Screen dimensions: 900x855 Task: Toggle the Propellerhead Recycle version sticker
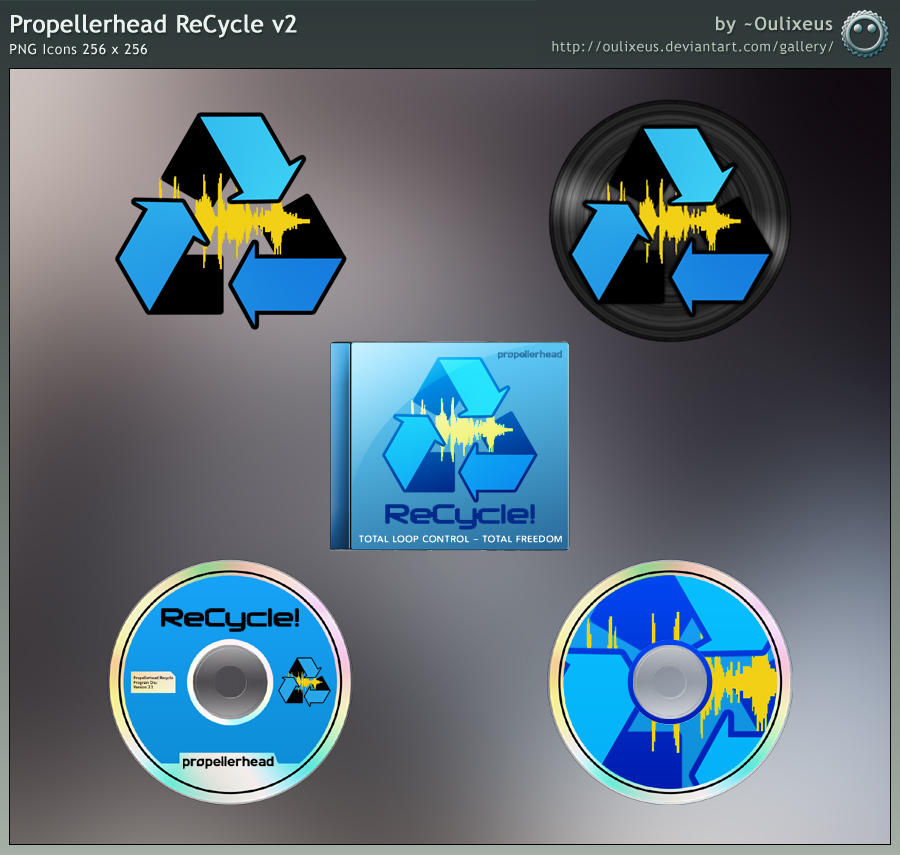pyautogui.click(x=152, y=681)
